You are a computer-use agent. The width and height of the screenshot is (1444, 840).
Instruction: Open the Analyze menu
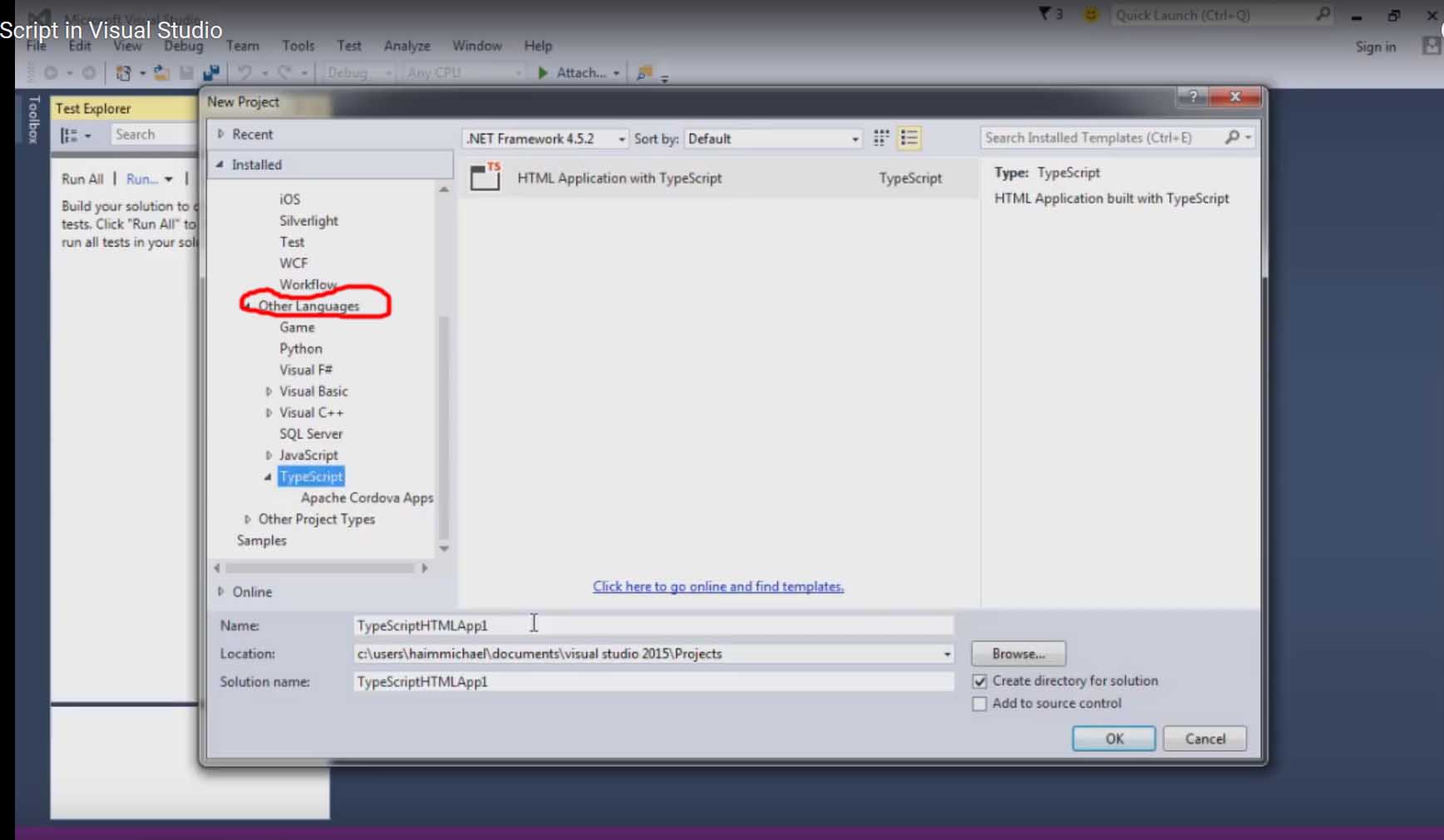pos(407,46)
